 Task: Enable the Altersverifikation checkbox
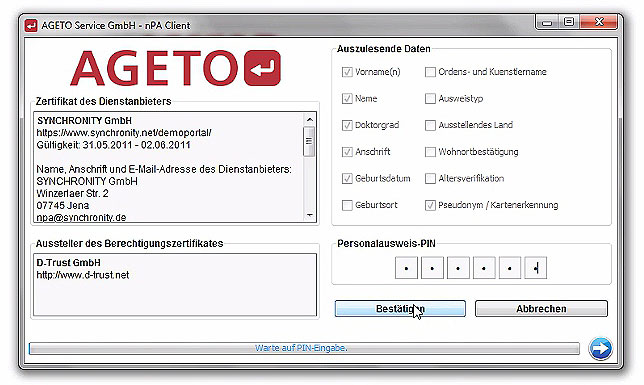tap(430, 178)
